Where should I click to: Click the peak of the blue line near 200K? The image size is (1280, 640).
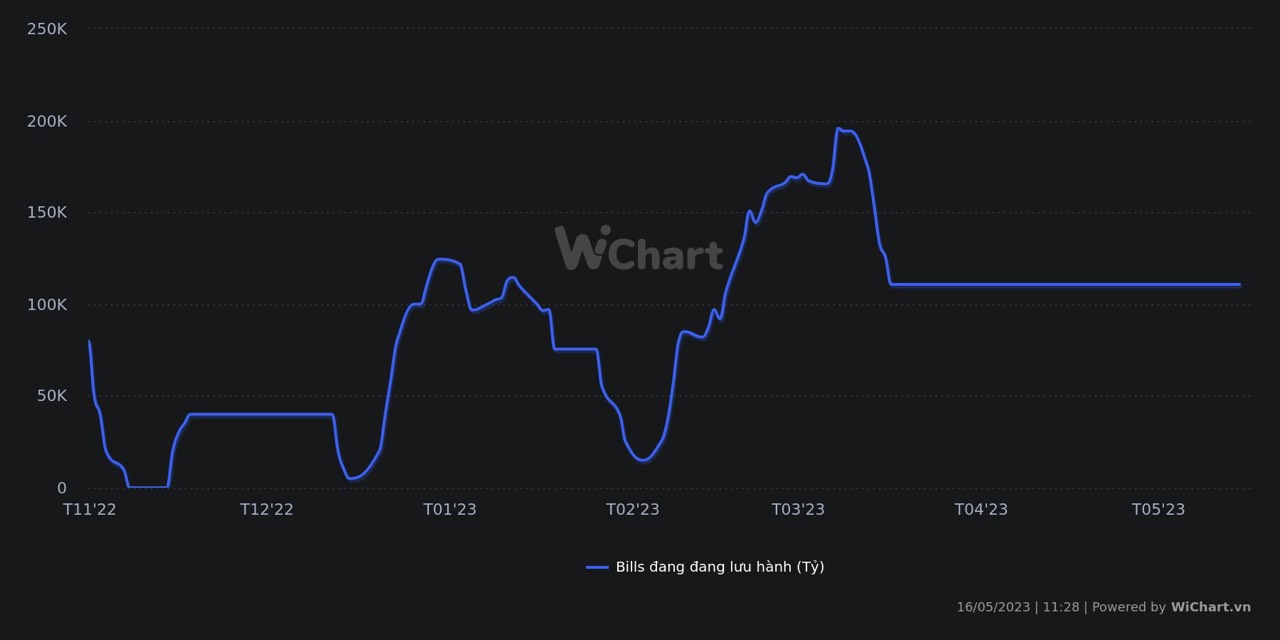tap(839, 129)
